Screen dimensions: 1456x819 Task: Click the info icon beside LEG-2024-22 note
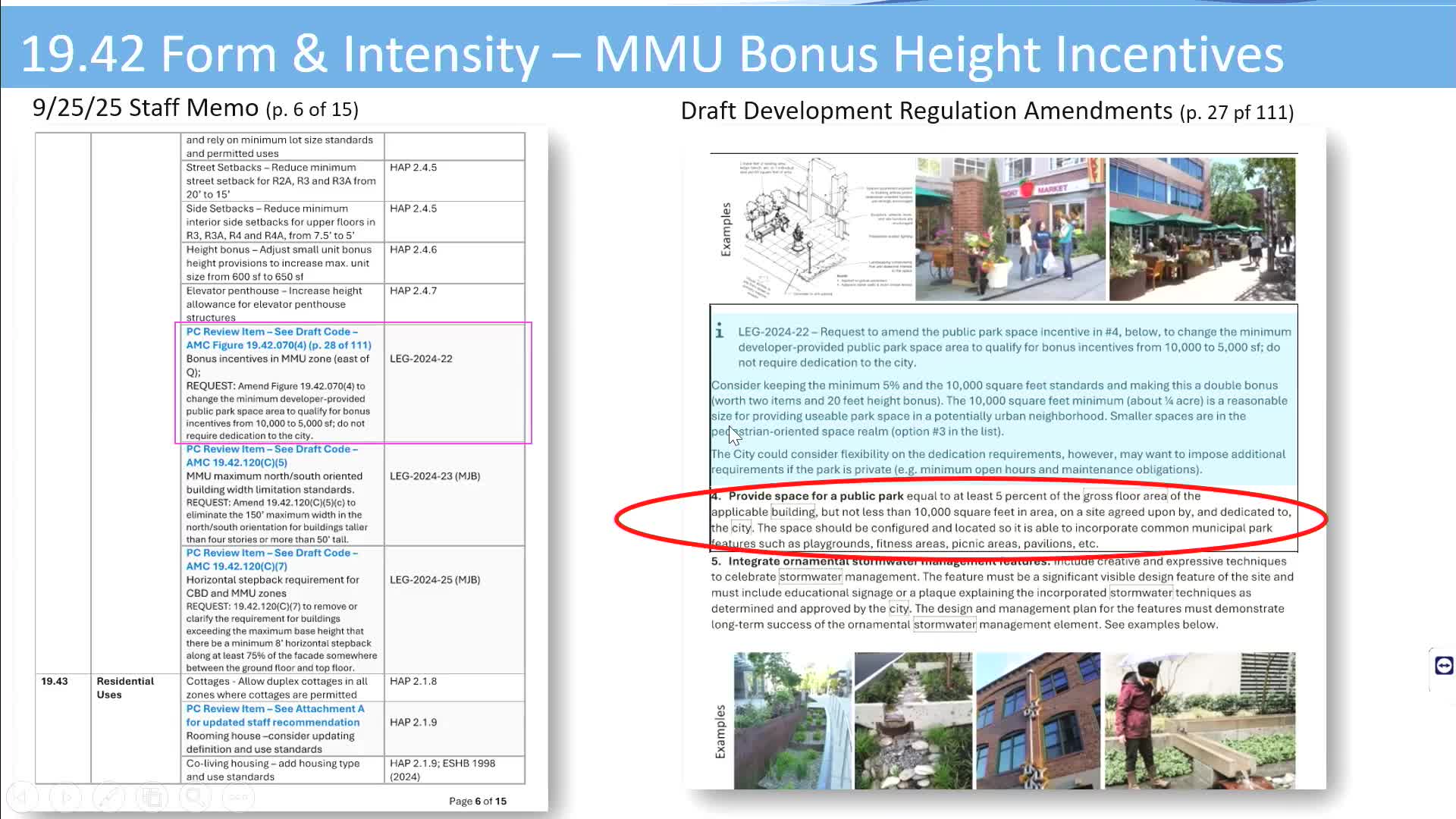pyautogui.click(x=720, y=331)
